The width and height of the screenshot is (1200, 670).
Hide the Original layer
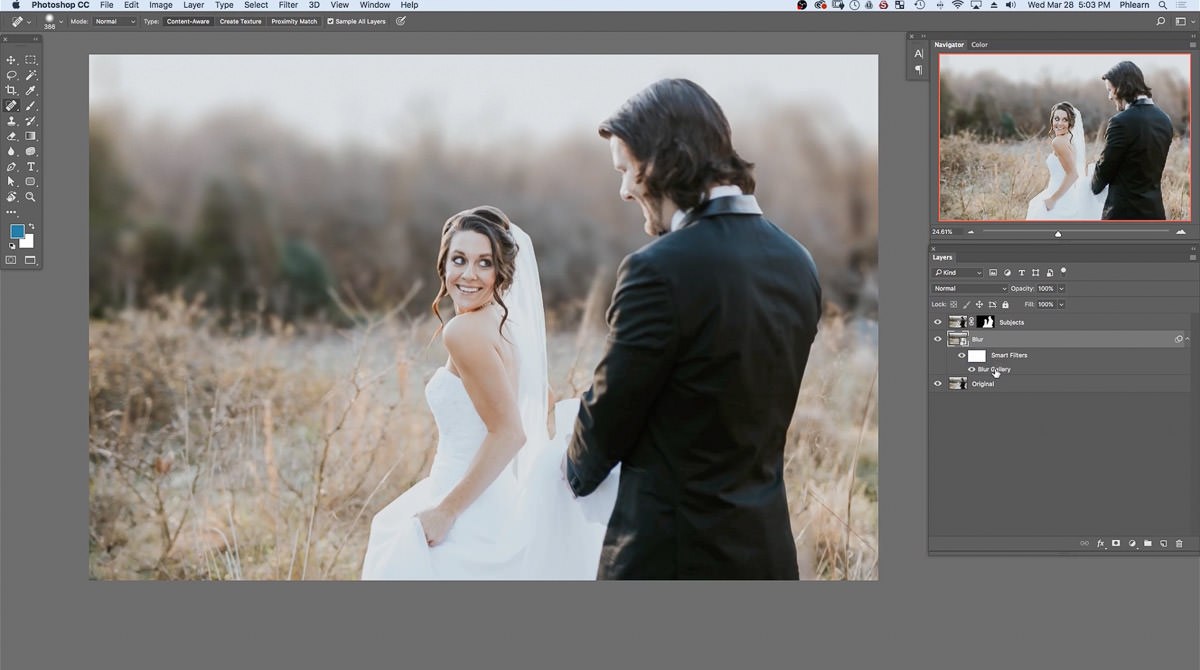tap(938, 384)
